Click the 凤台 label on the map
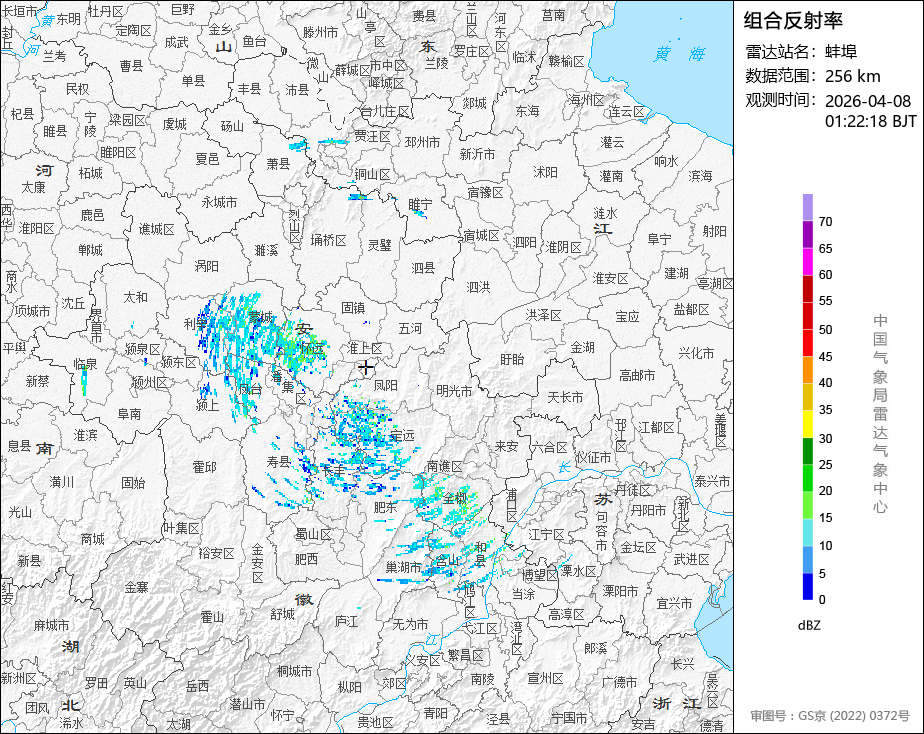 250,389
